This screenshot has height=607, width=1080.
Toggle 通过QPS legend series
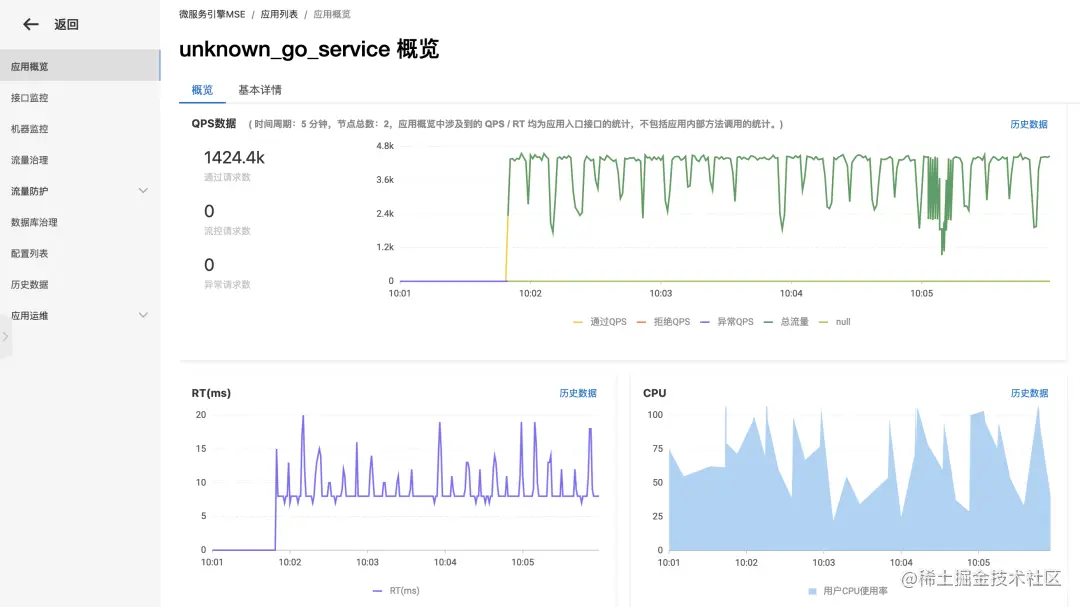(600, 322)
